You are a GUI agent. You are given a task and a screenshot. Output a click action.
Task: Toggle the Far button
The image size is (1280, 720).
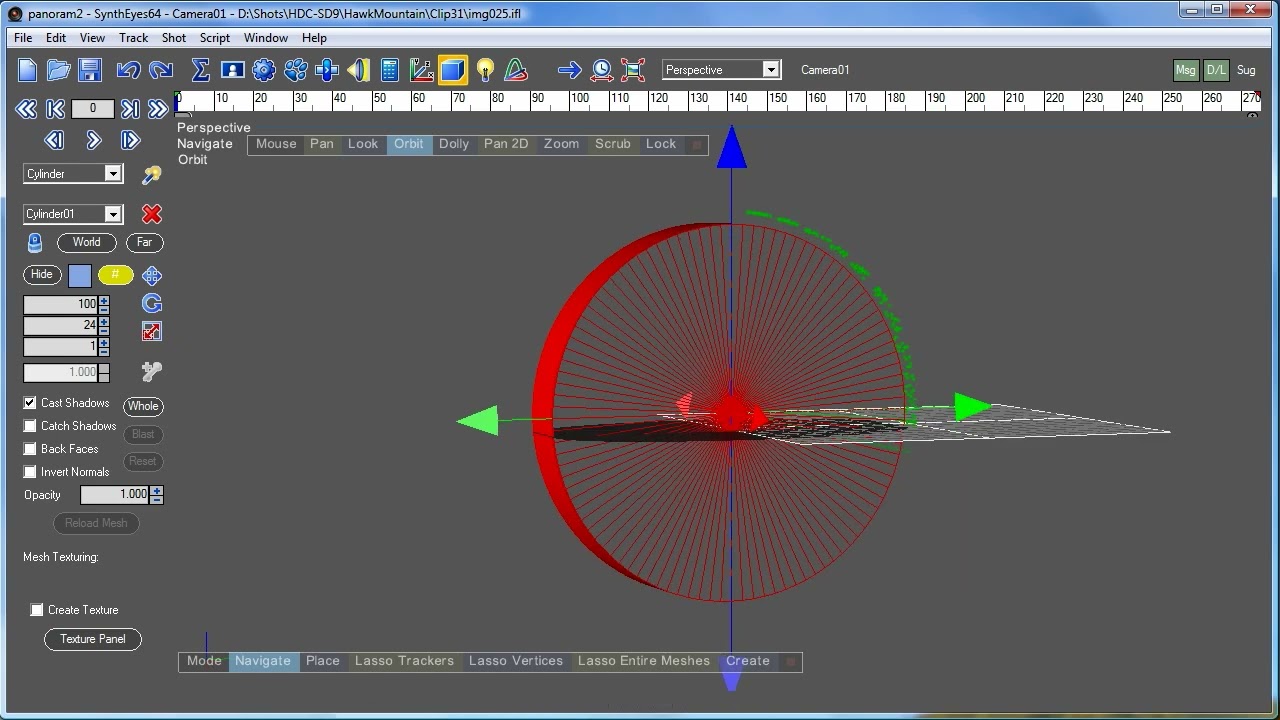click(x=144, y=242)
